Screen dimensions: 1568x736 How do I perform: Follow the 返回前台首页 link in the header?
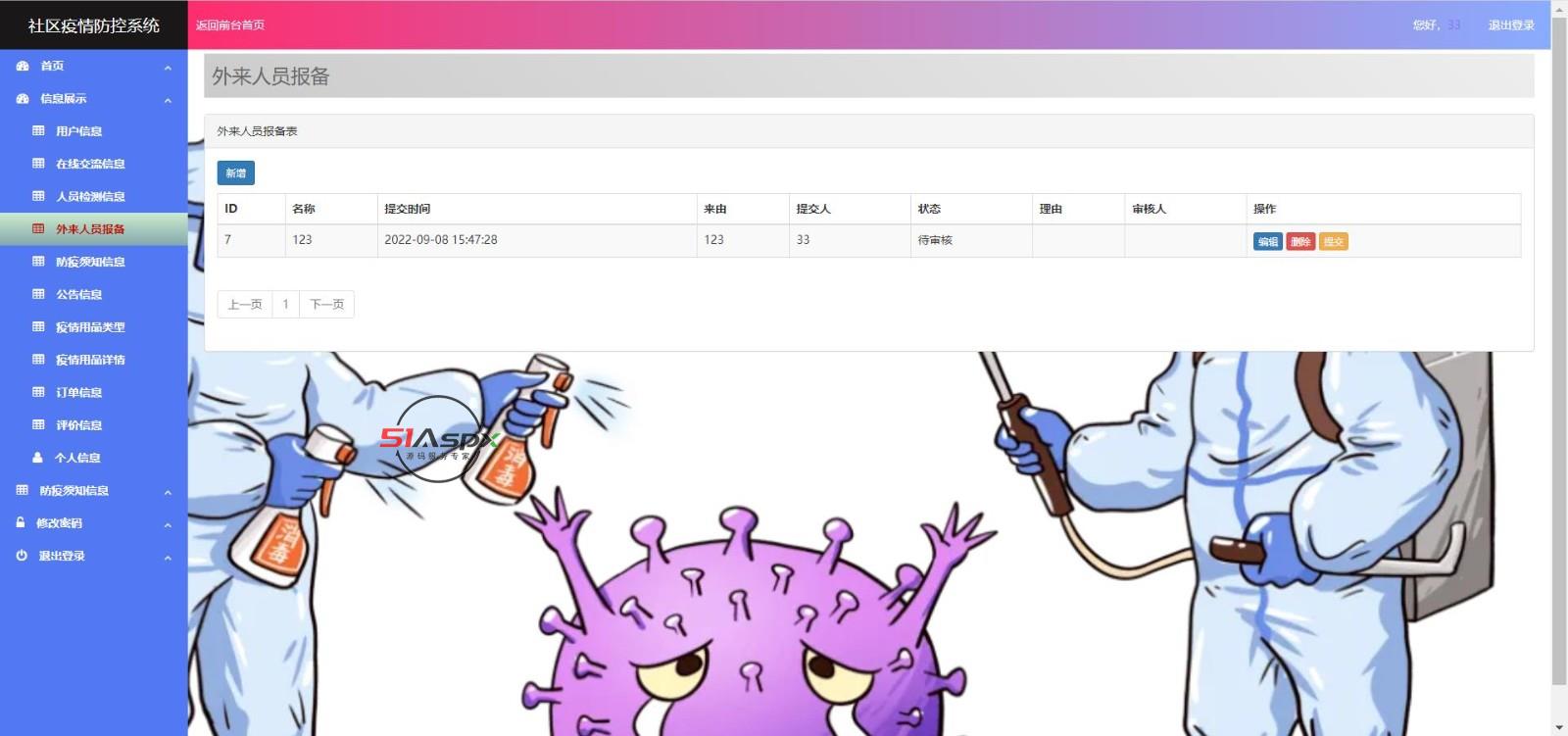230,25
